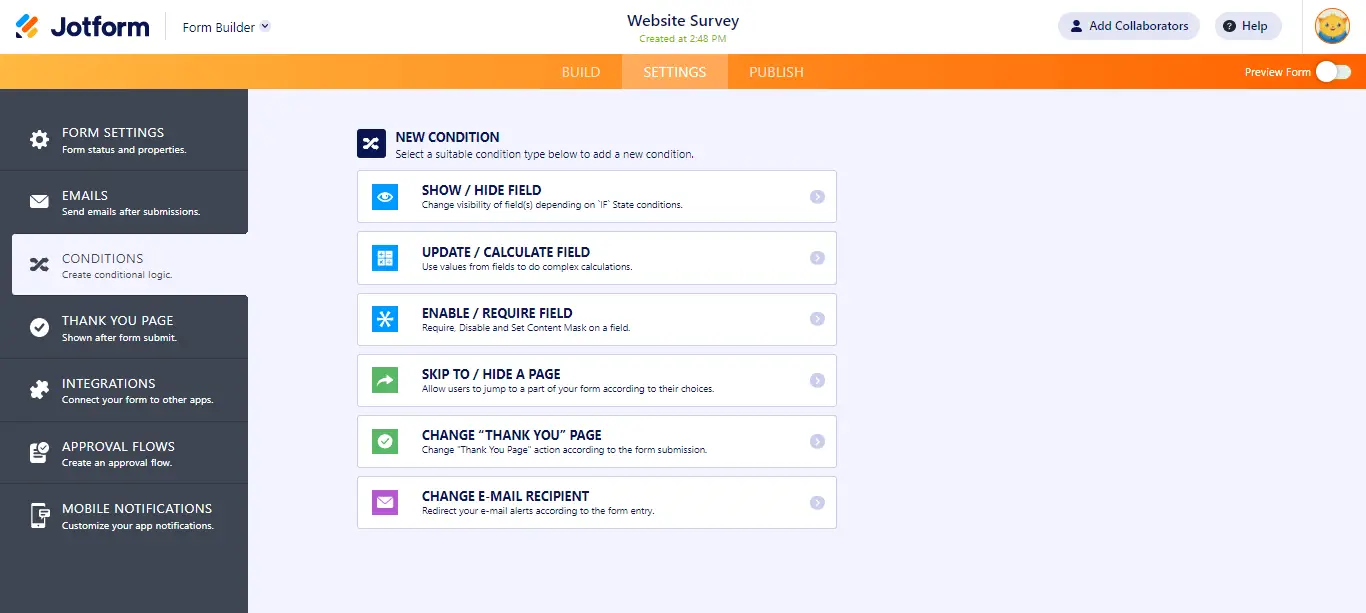
Task: Click the Form Settings gear icon
Action: click(39, 140)
